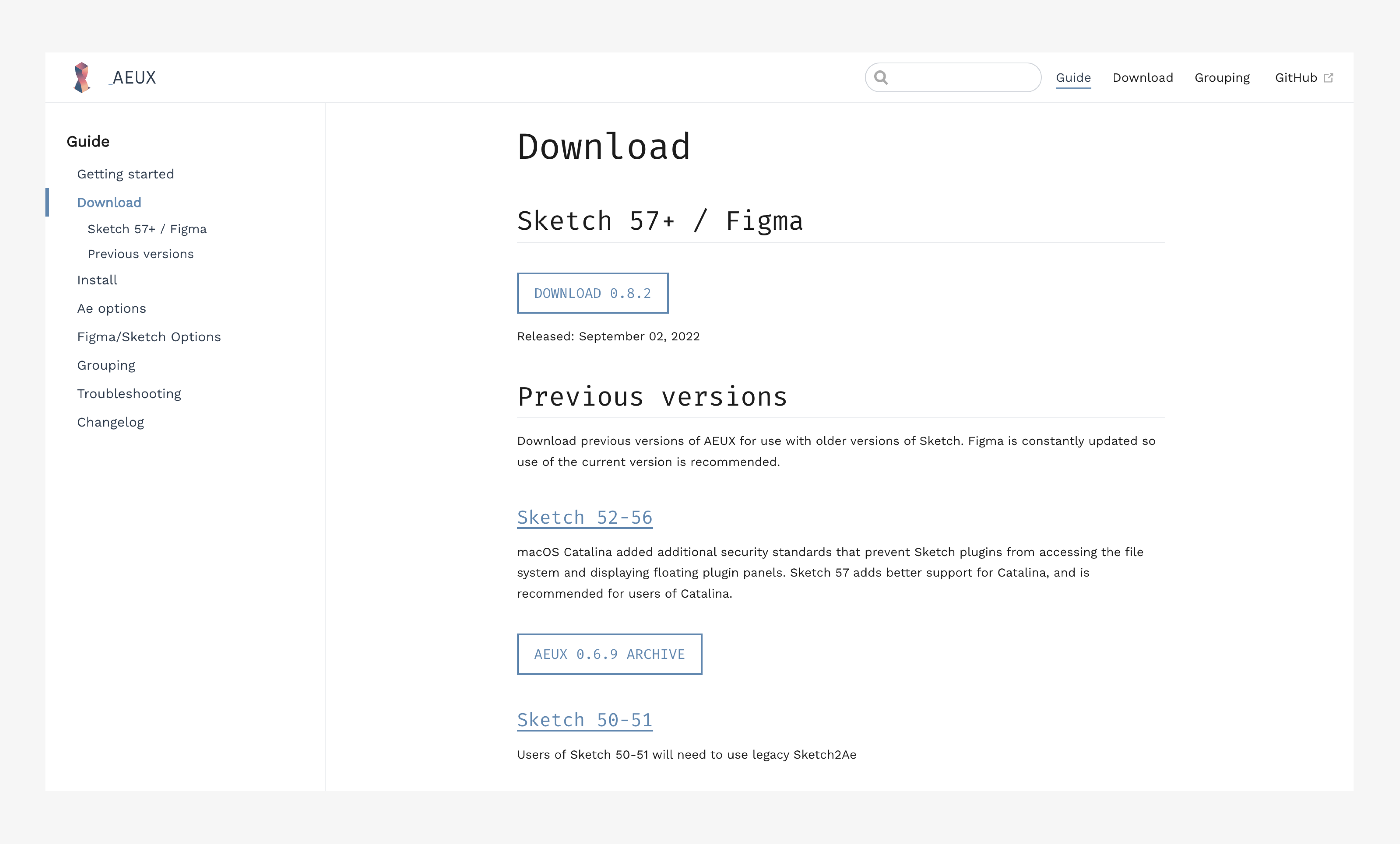The height and width of the screenshot is (844, 1400).
Task: Click the GitHub external link icon
Action: click(1328, 78)
